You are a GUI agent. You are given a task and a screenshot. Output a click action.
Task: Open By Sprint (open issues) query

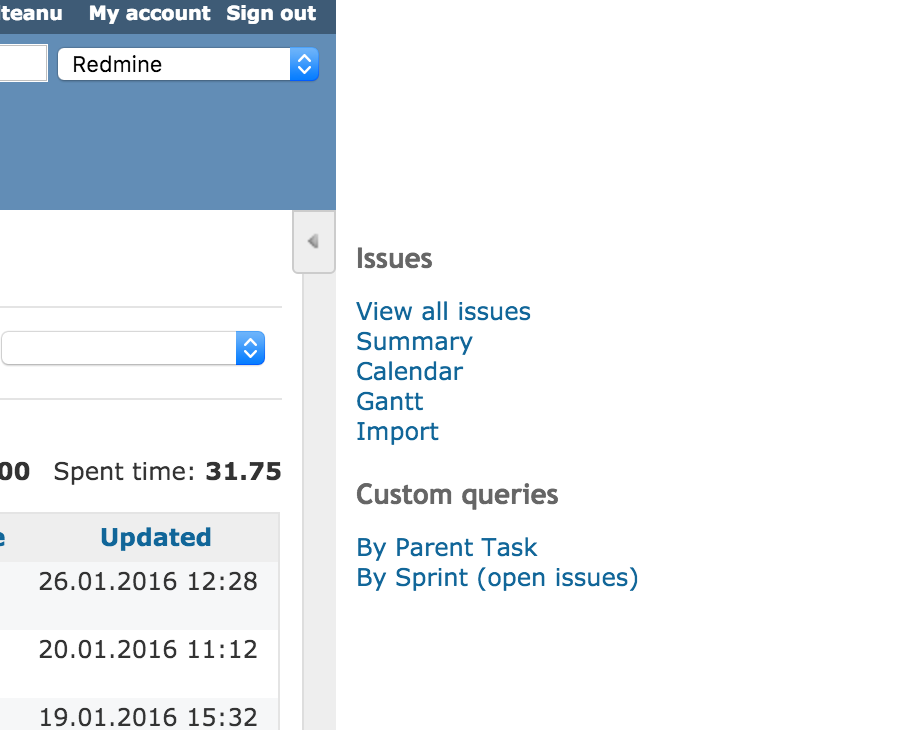pos(497,577)
